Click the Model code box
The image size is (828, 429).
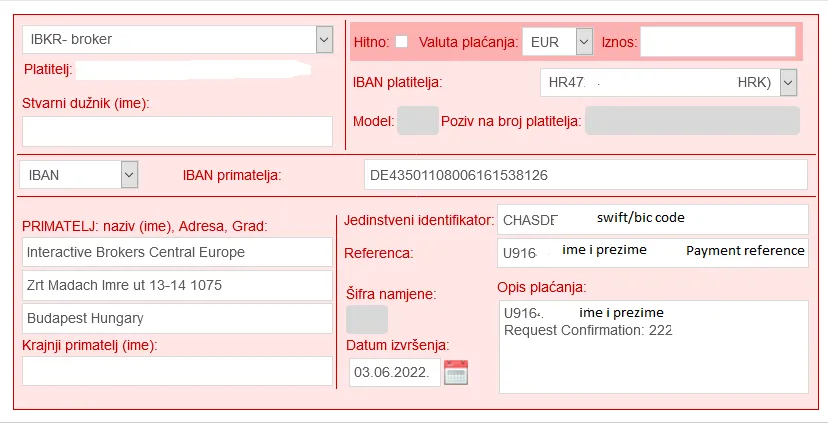(418, 120)
